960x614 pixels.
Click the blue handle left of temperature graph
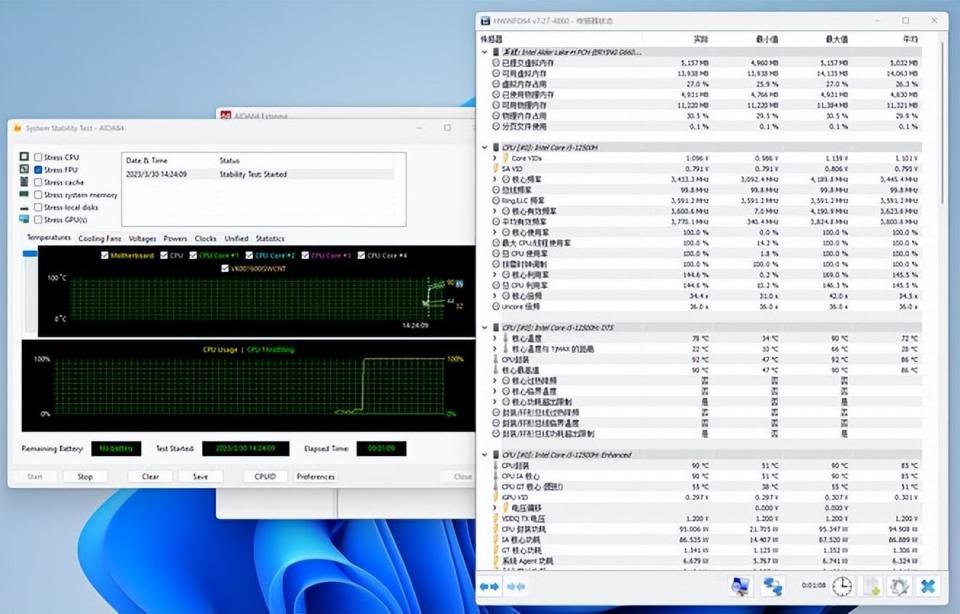coord(30,253)
